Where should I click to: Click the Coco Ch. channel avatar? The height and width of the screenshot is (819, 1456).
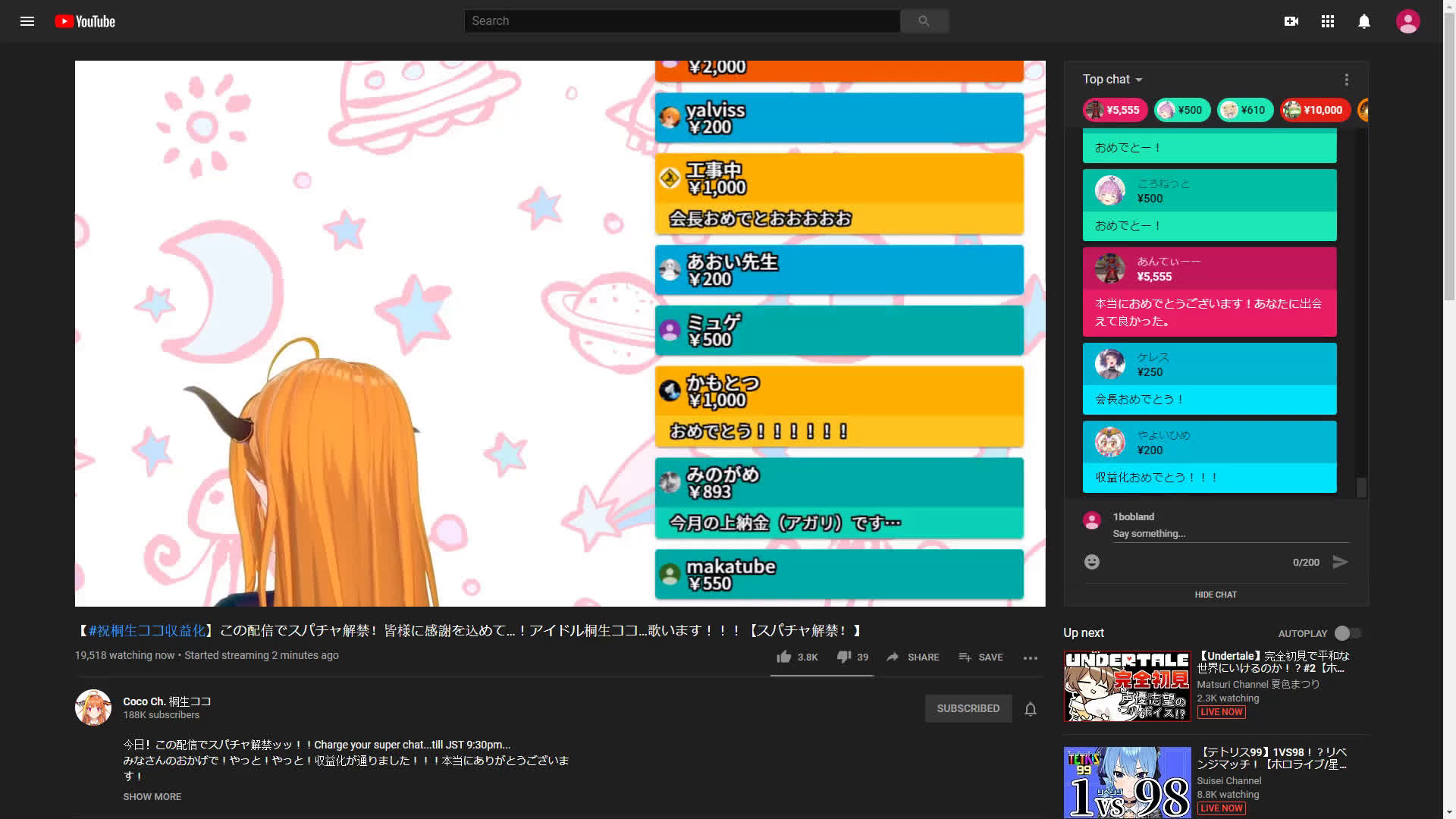click(x=93, y=708)
